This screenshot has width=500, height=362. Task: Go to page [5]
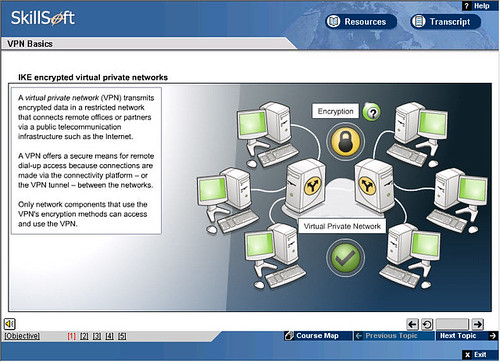(x=122, y=336)
